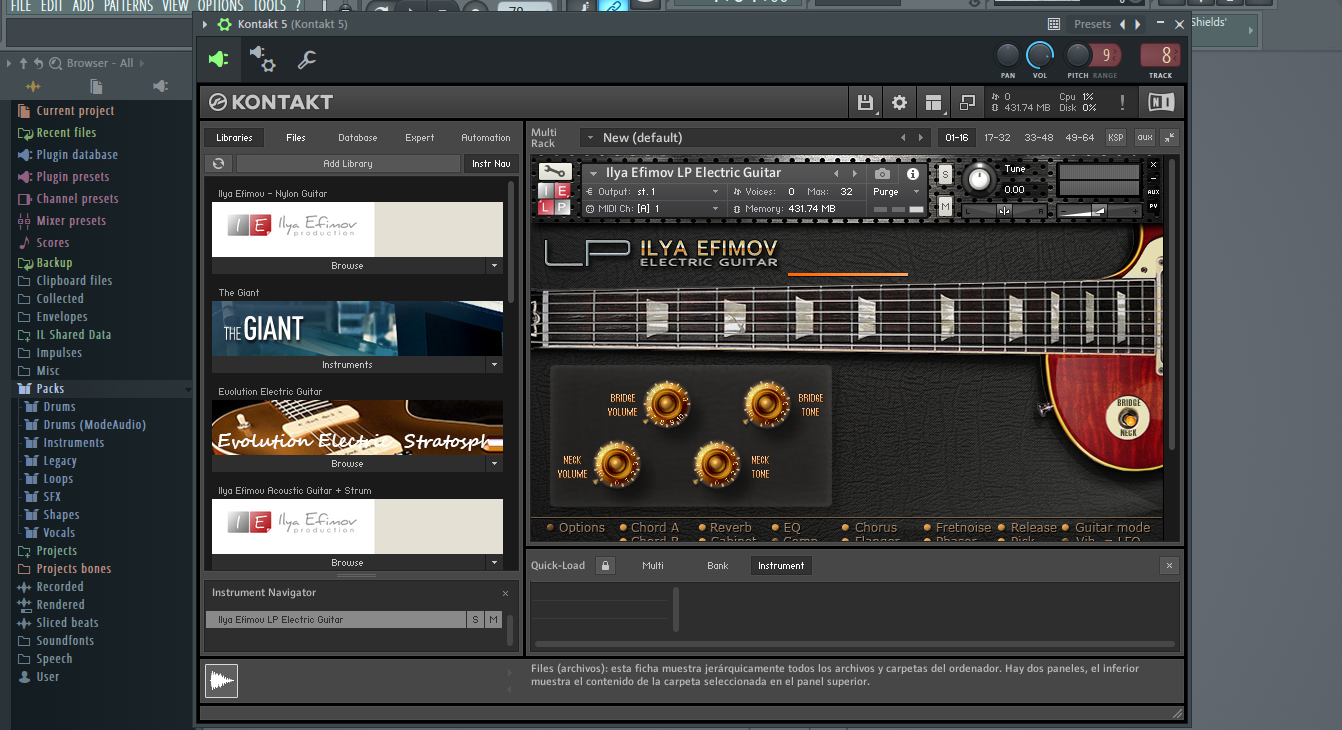Open Kontakt options gear
The width and height of the screenshot is (1342, 730).
[899, 102]
